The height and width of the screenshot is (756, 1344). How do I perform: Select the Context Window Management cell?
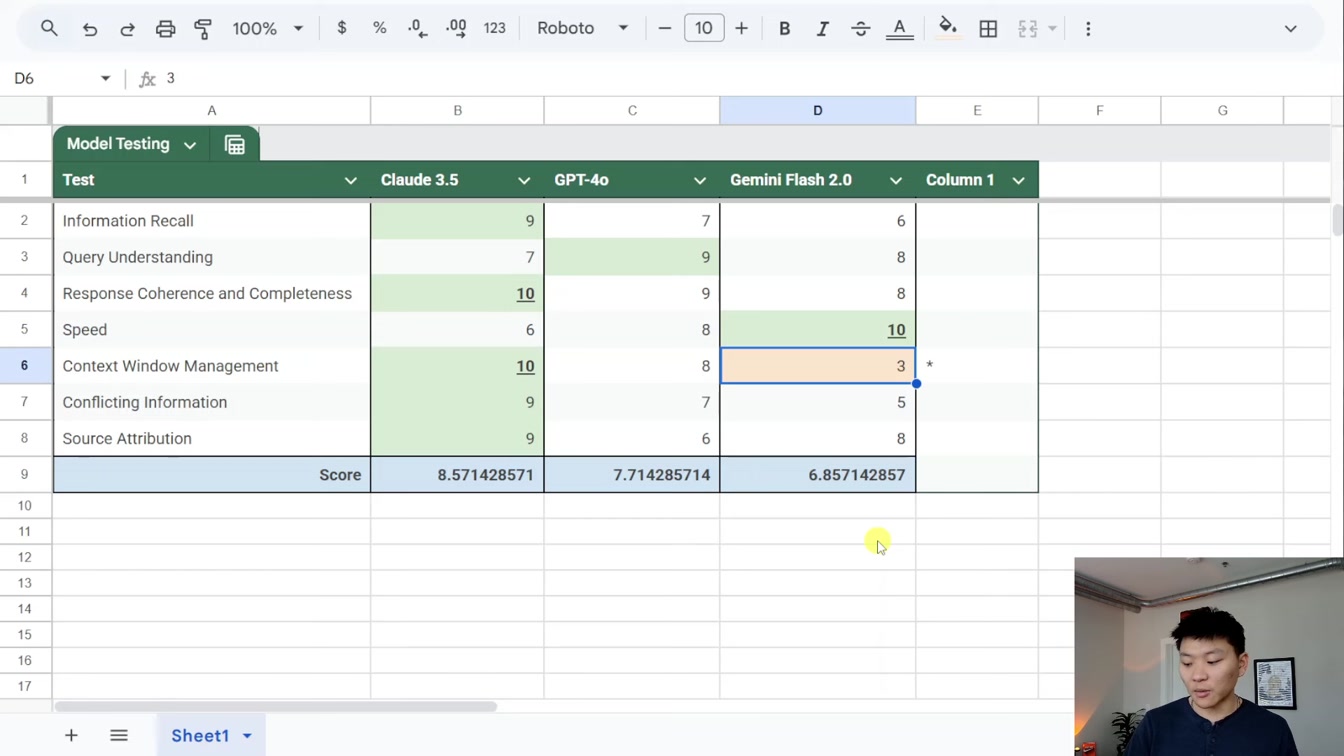(211, 366)
